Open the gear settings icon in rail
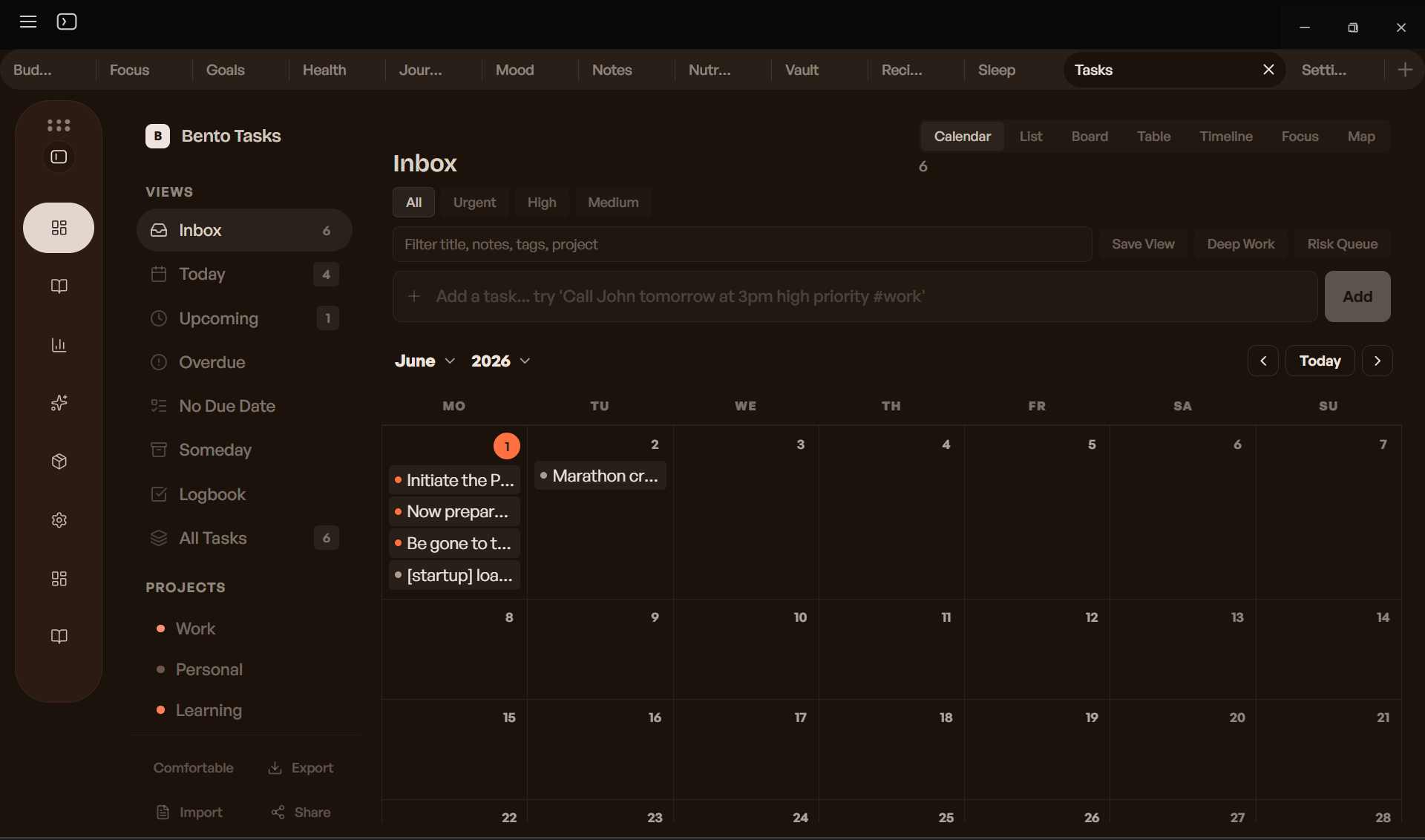This screenshot has width=1425, height=840. (59, 520)
